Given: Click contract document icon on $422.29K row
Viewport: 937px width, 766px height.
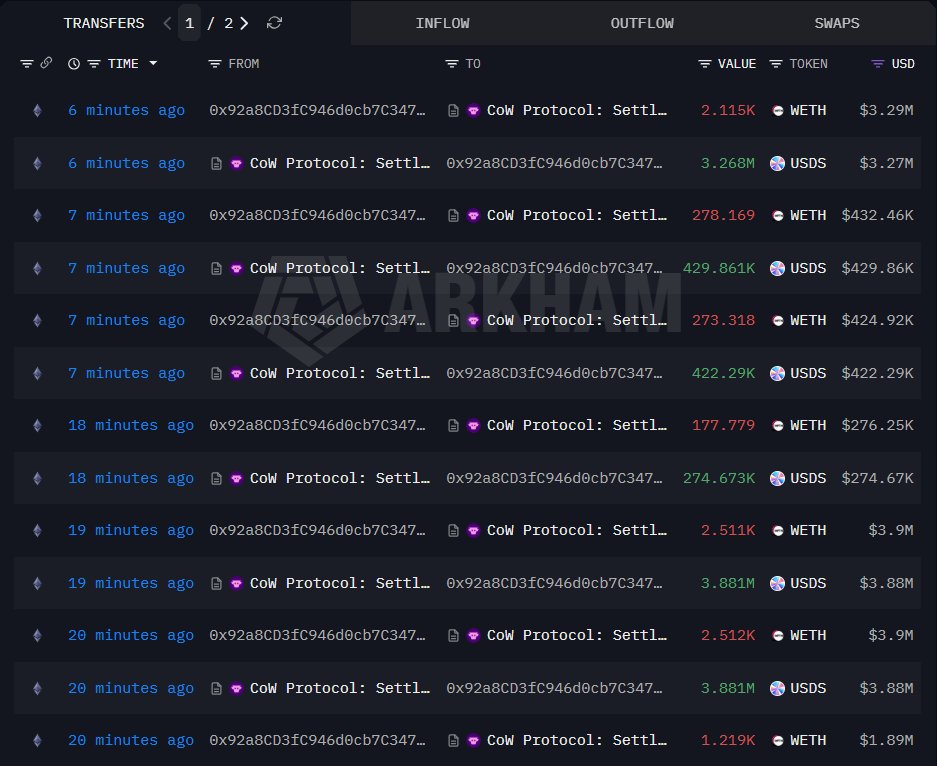Looking at the screenshot, I should [x=216, y=373].
